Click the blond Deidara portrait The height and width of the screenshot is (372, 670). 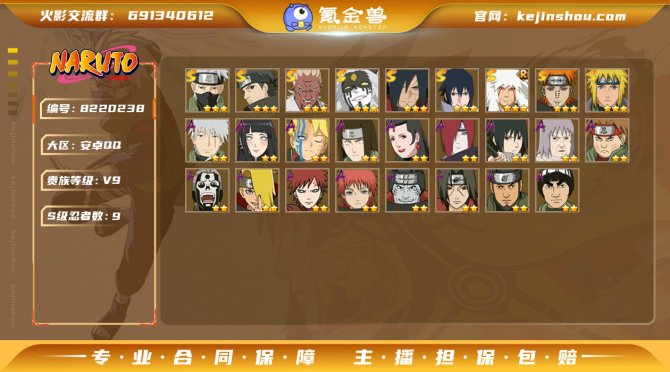257,190
